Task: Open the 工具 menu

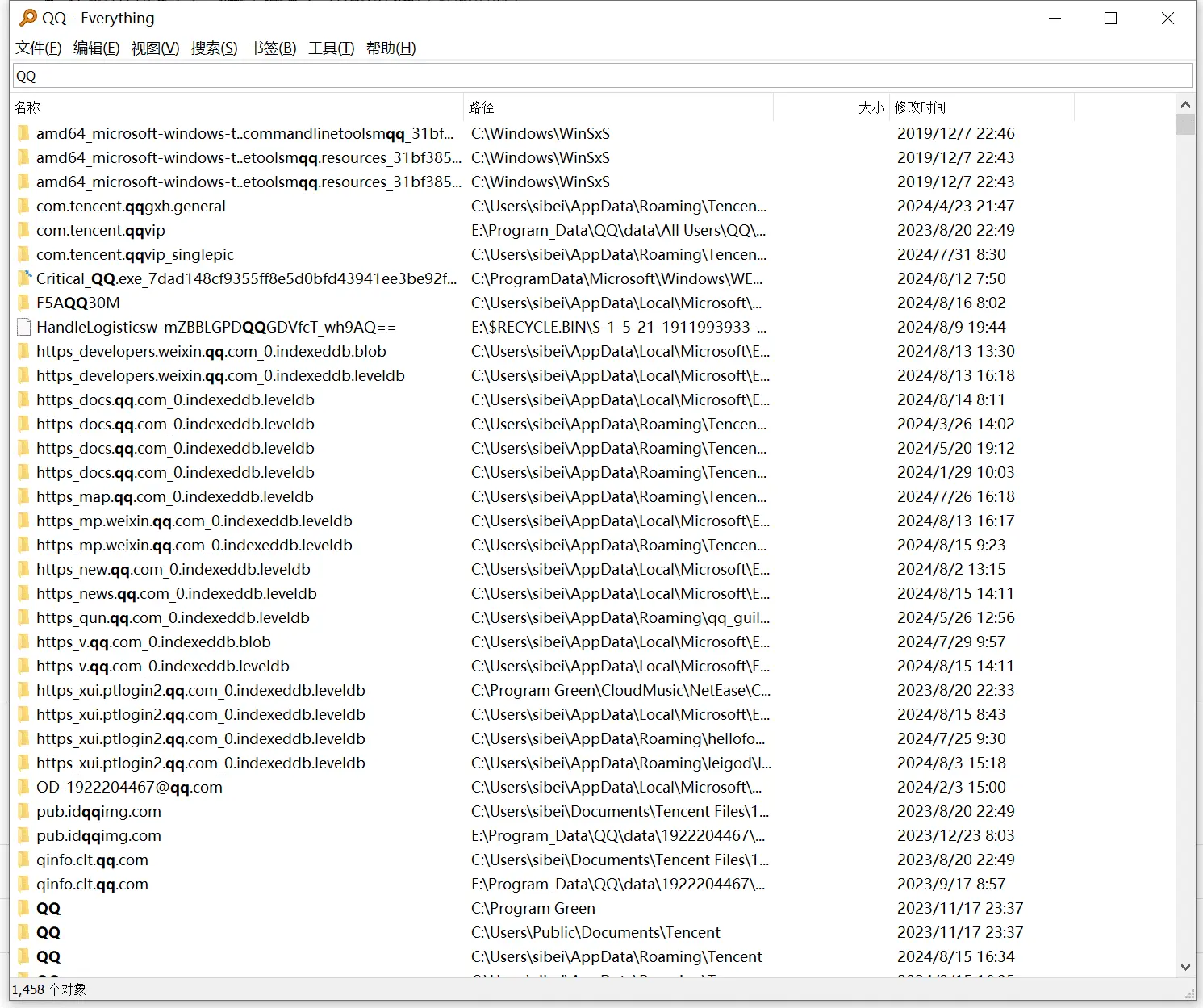Action: [330, 48]
